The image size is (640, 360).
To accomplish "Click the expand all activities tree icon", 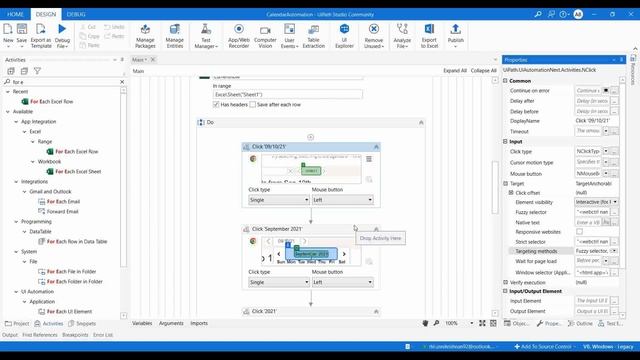I will [x=11, y=71].
